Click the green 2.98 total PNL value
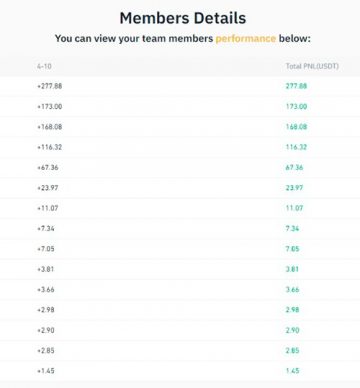This screenshot has width=360, height=388. (292, 310)
